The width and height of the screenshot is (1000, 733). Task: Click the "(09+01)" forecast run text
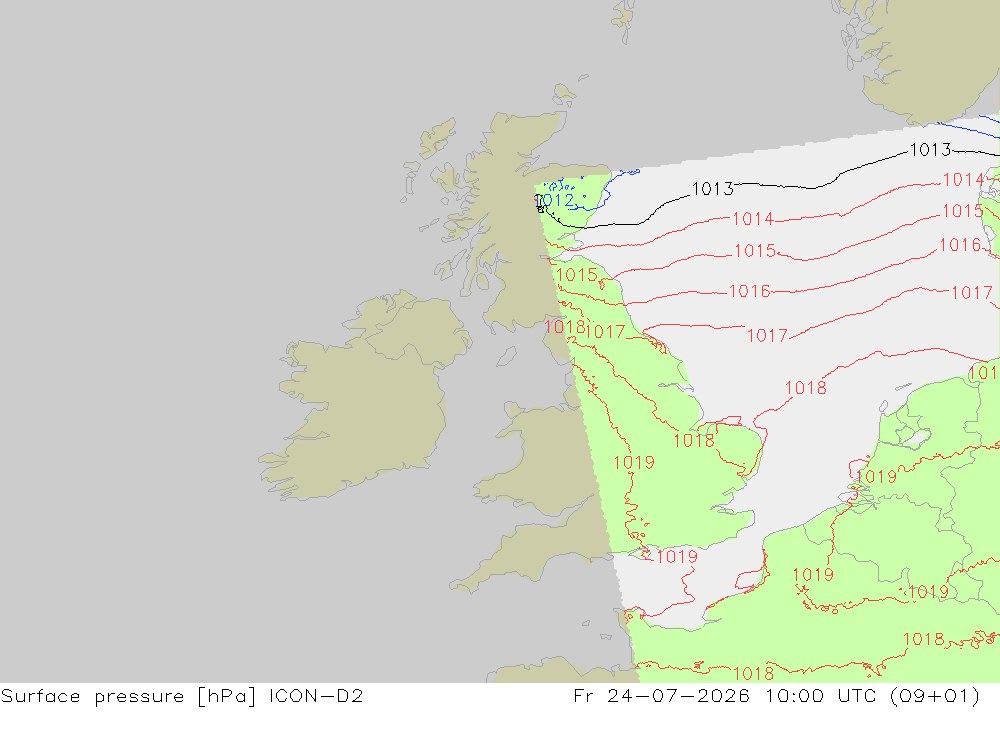point(935,696)
